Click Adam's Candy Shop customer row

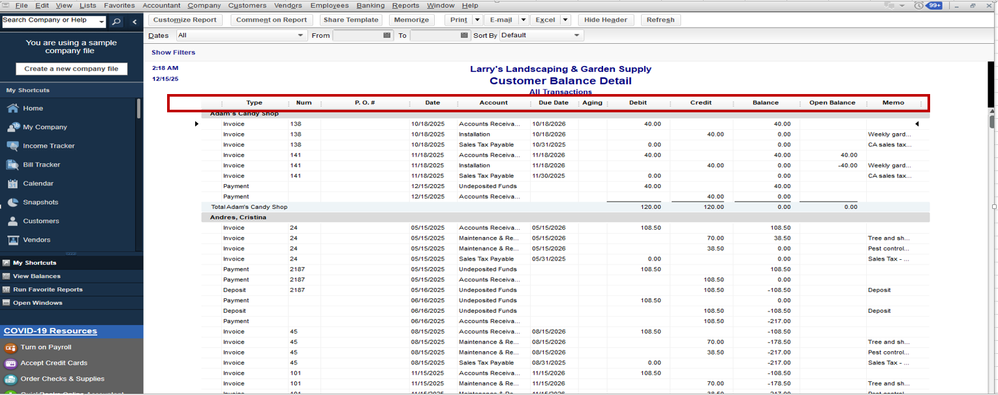tap(565, 113)
